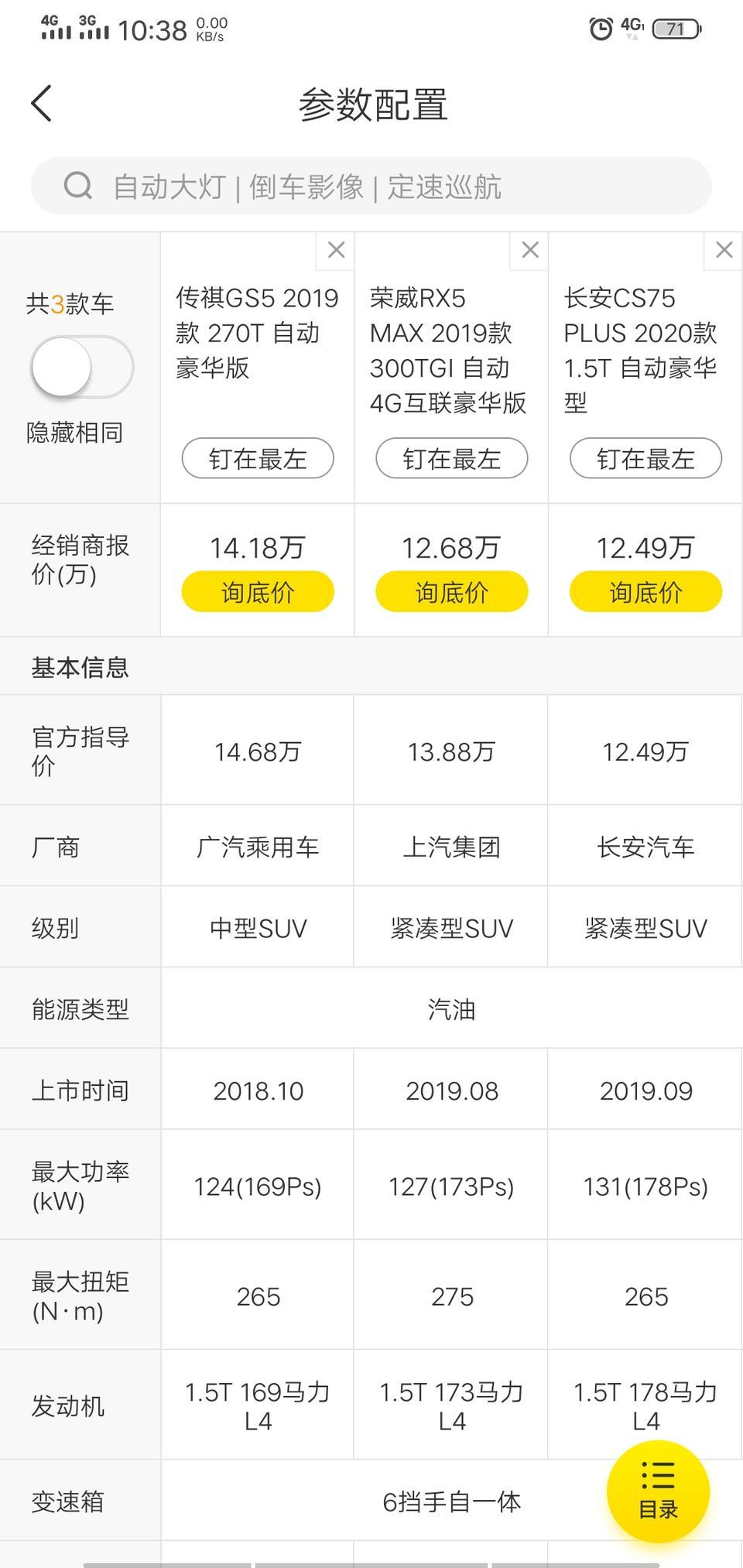Remove 长安CS75 PLUS column with X
The height and width of the screenshot is (1568, 743).
pyautogui.click(x=724, y=250)
